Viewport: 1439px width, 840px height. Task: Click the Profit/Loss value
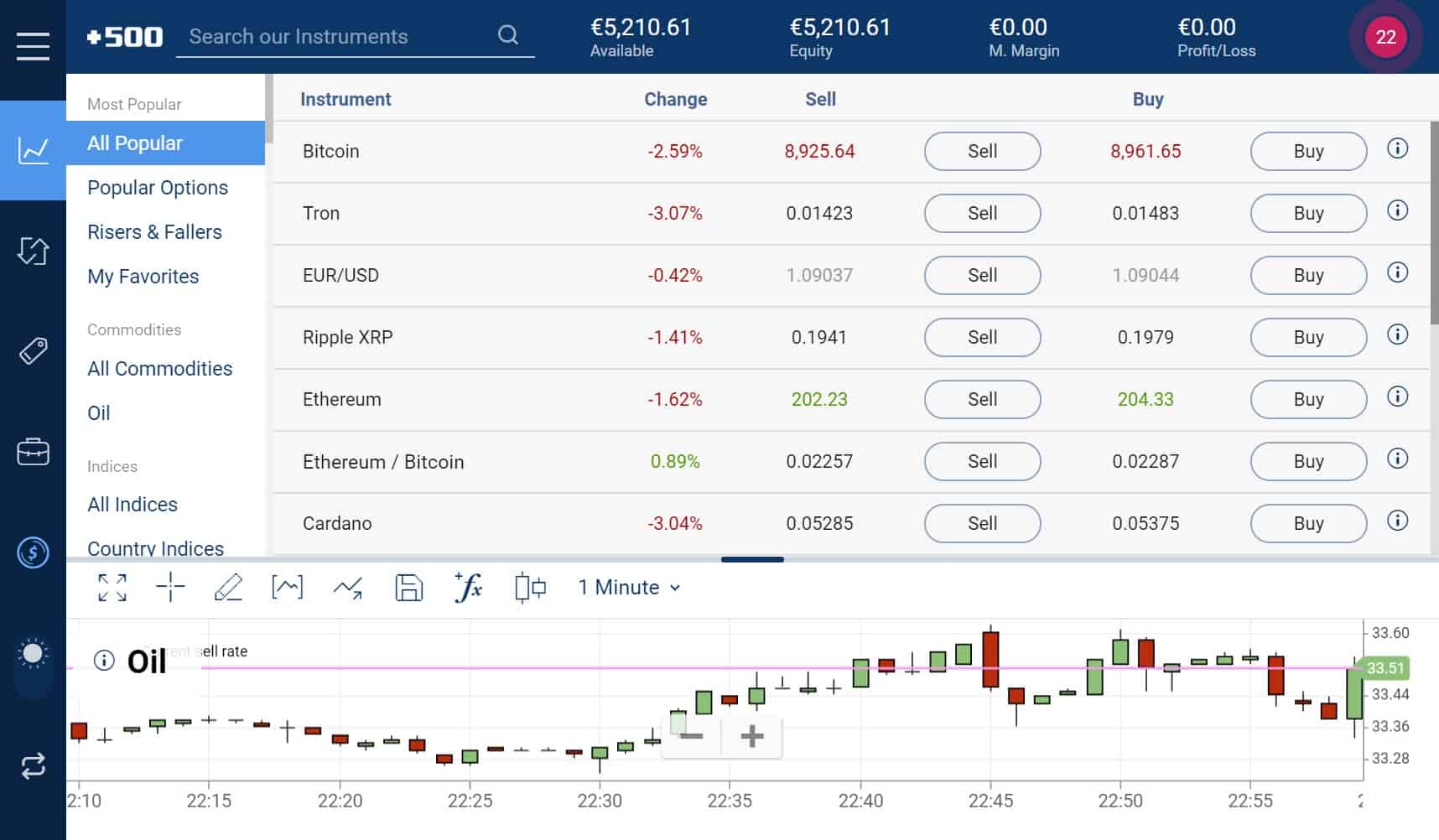tap(1207, 27)
